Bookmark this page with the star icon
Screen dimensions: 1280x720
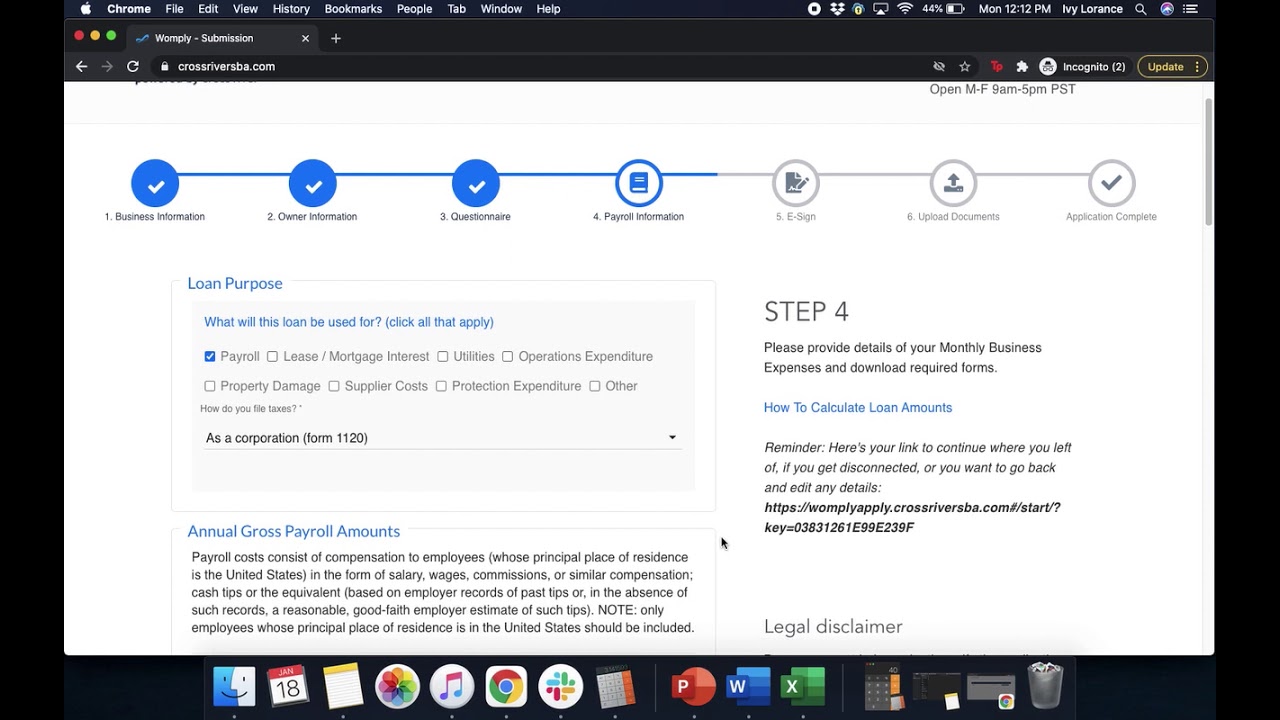click(965, 67)
